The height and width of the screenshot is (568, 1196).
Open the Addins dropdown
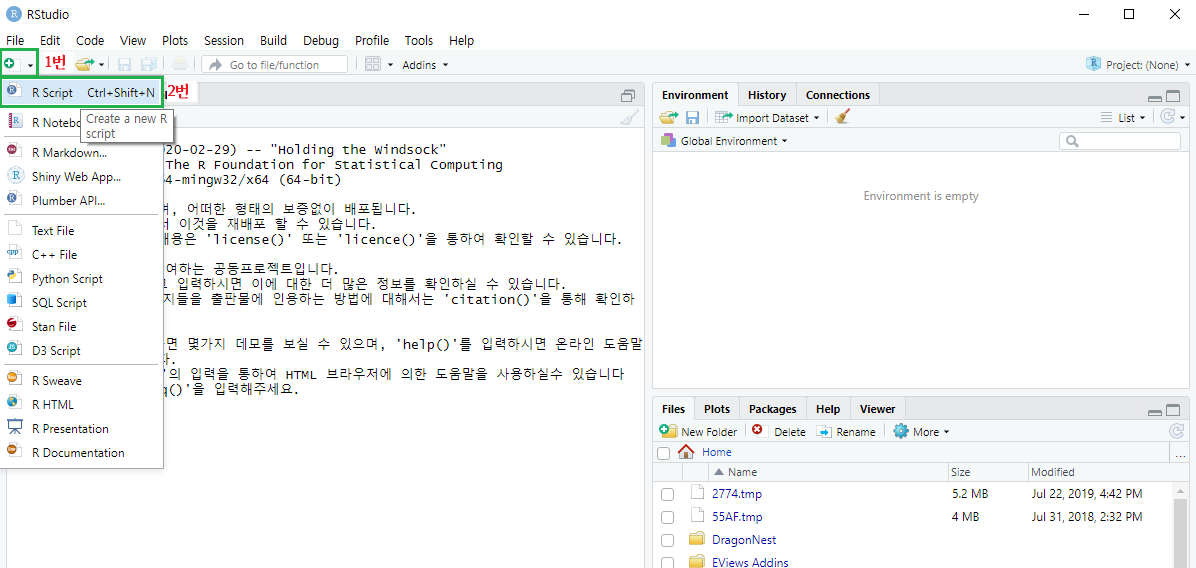(x=426, y=65)
